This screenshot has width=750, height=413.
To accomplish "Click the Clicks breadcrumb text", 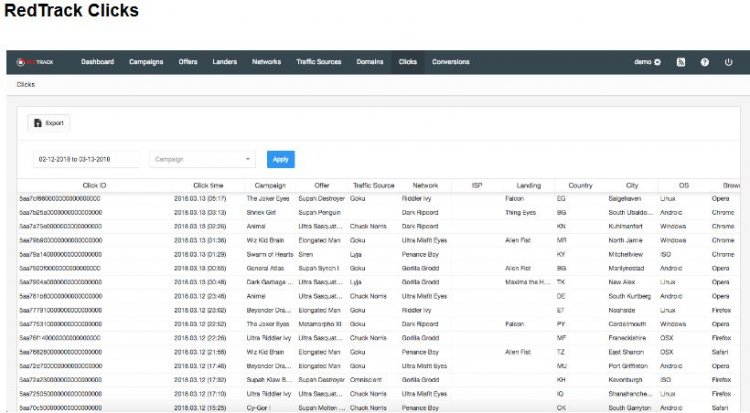I will (26, 85).
